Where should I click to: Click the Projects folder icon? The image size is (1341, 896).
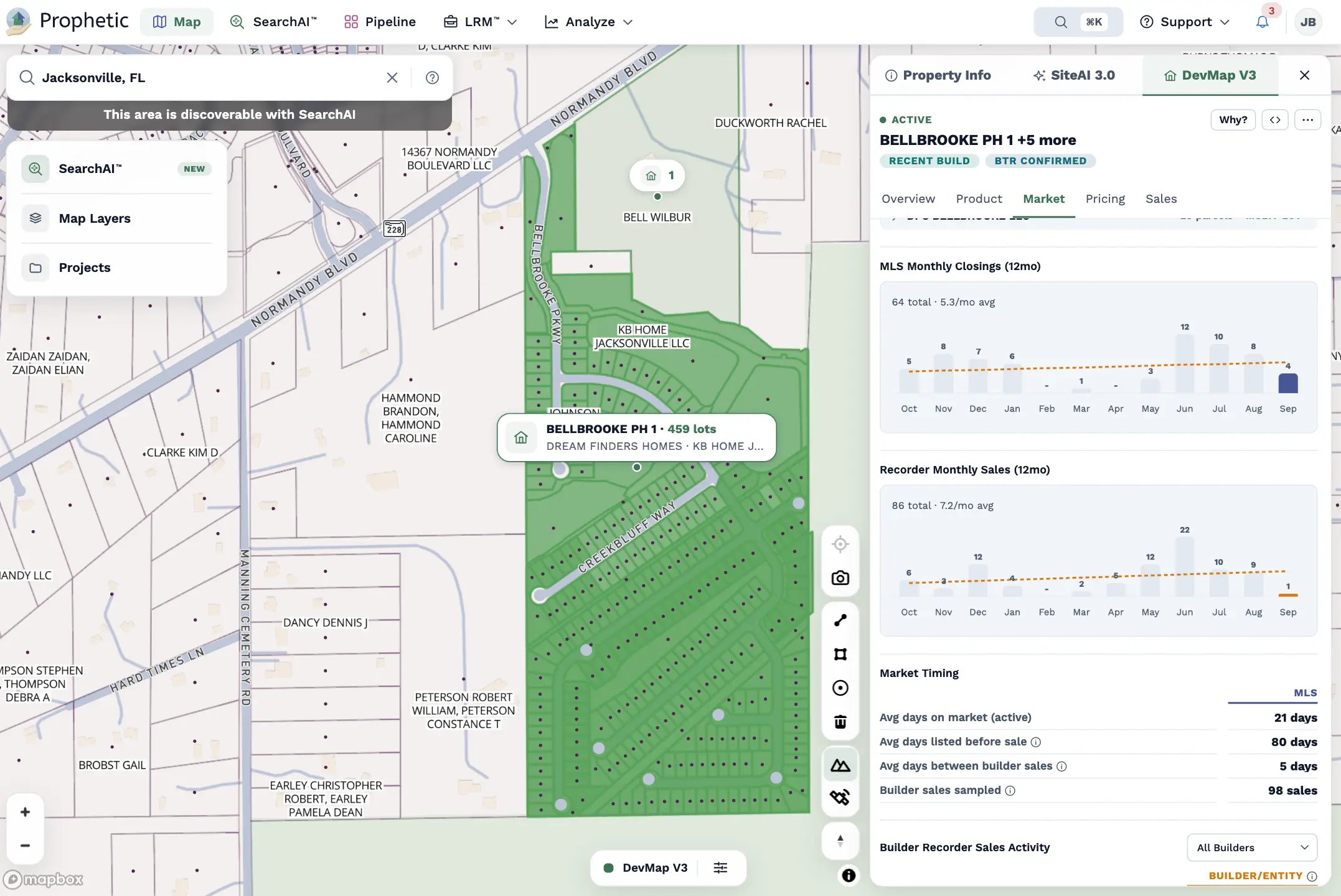(x=35, y=268)
